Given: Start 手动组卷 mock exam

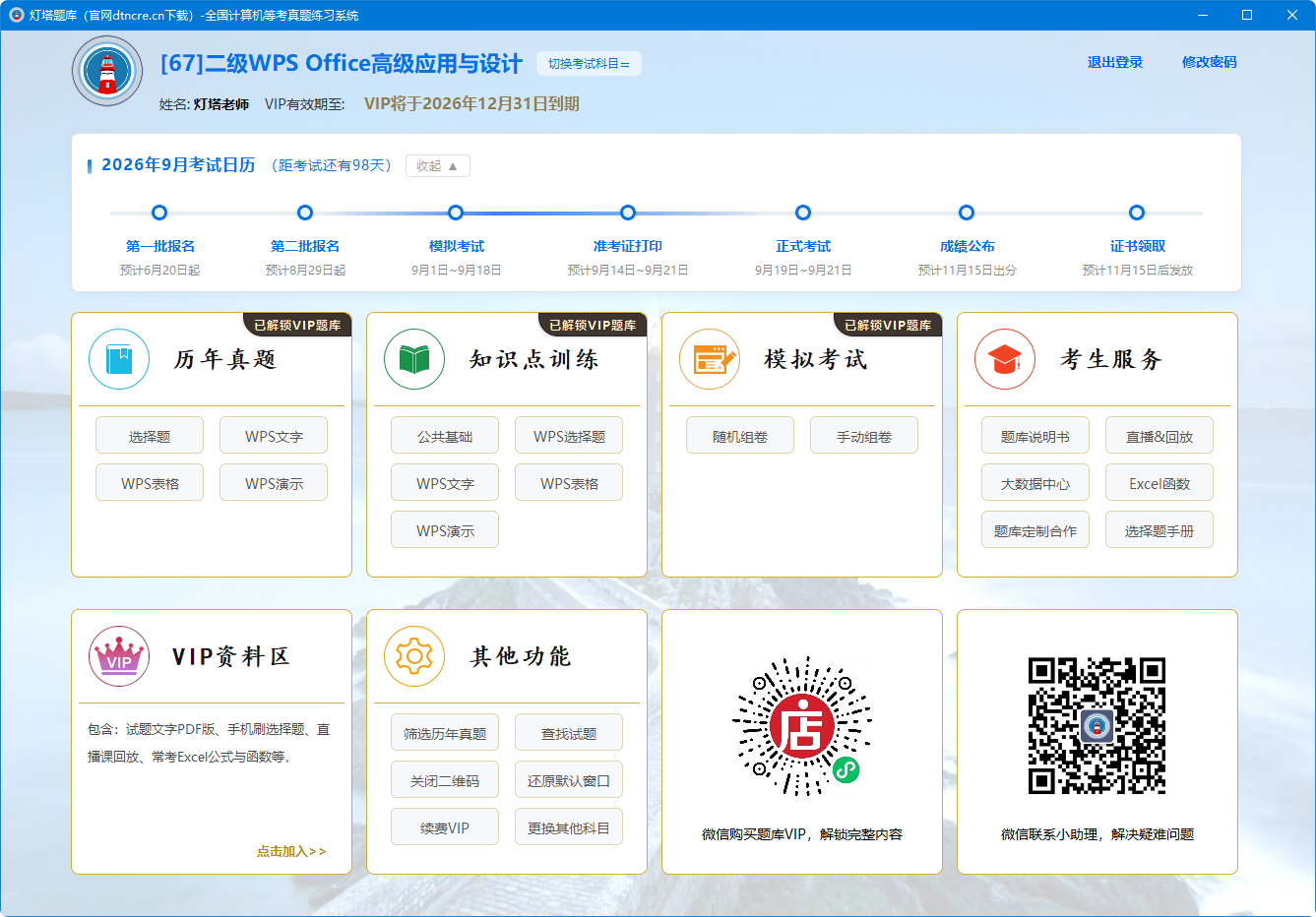Looking at the screenshot, I should coord(864,436).
